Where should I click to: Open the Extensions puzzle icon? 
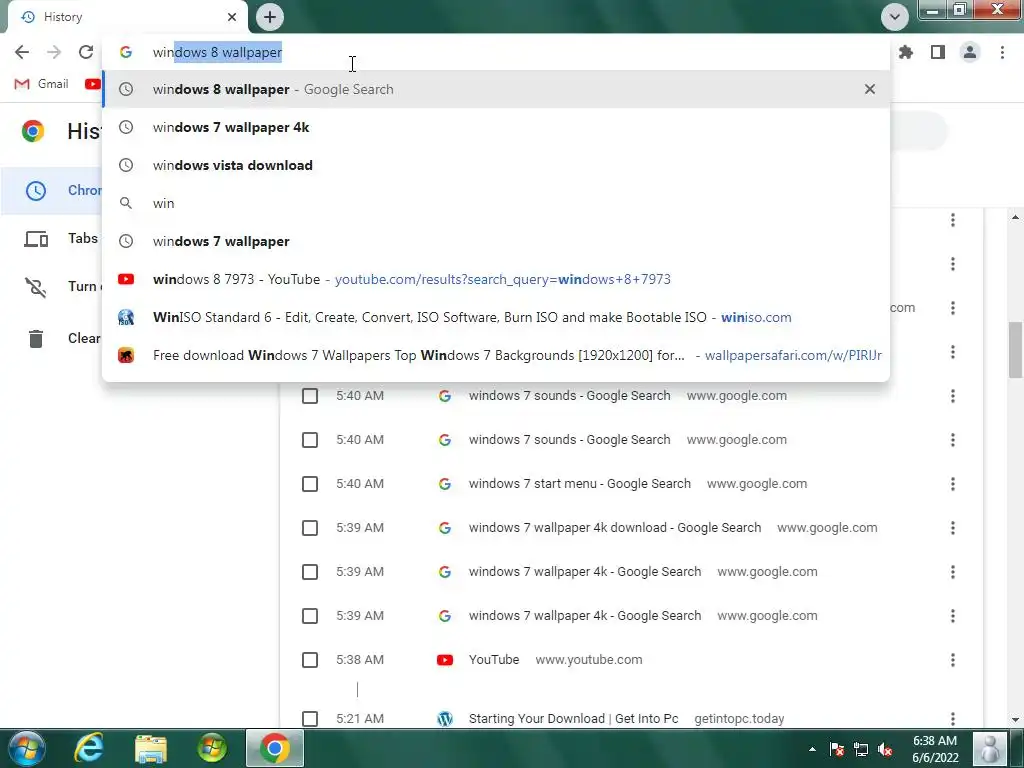pyautogui.click(x=906, y=52)
